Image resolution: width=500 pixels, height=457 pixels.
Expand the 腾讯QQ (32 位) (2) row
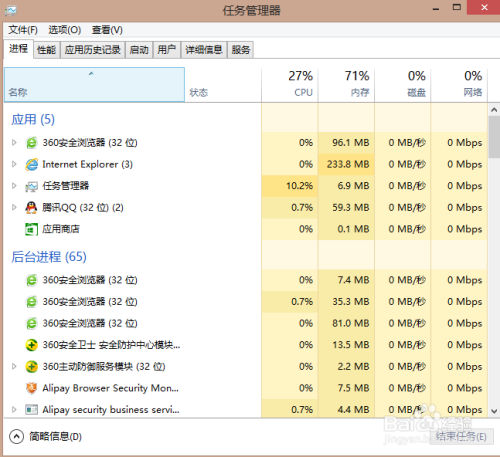click(14, 208)
